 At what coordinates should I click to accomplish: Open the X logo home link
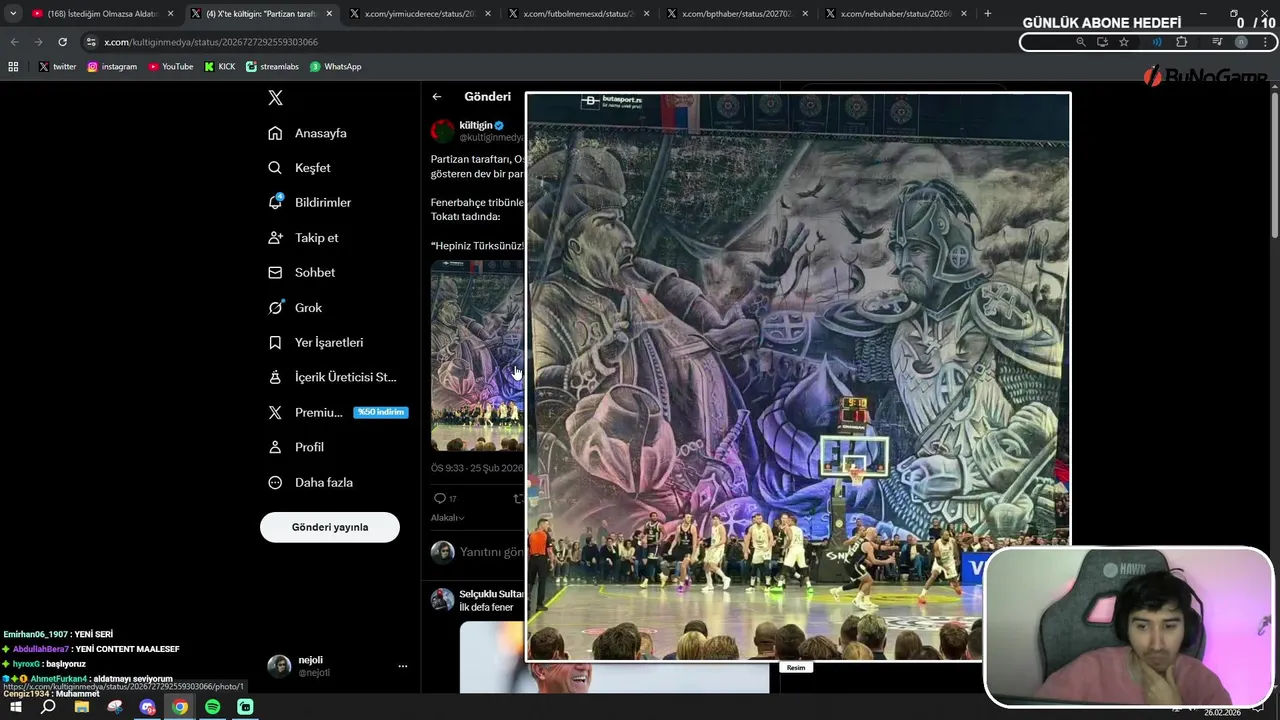tap(276, 98)
